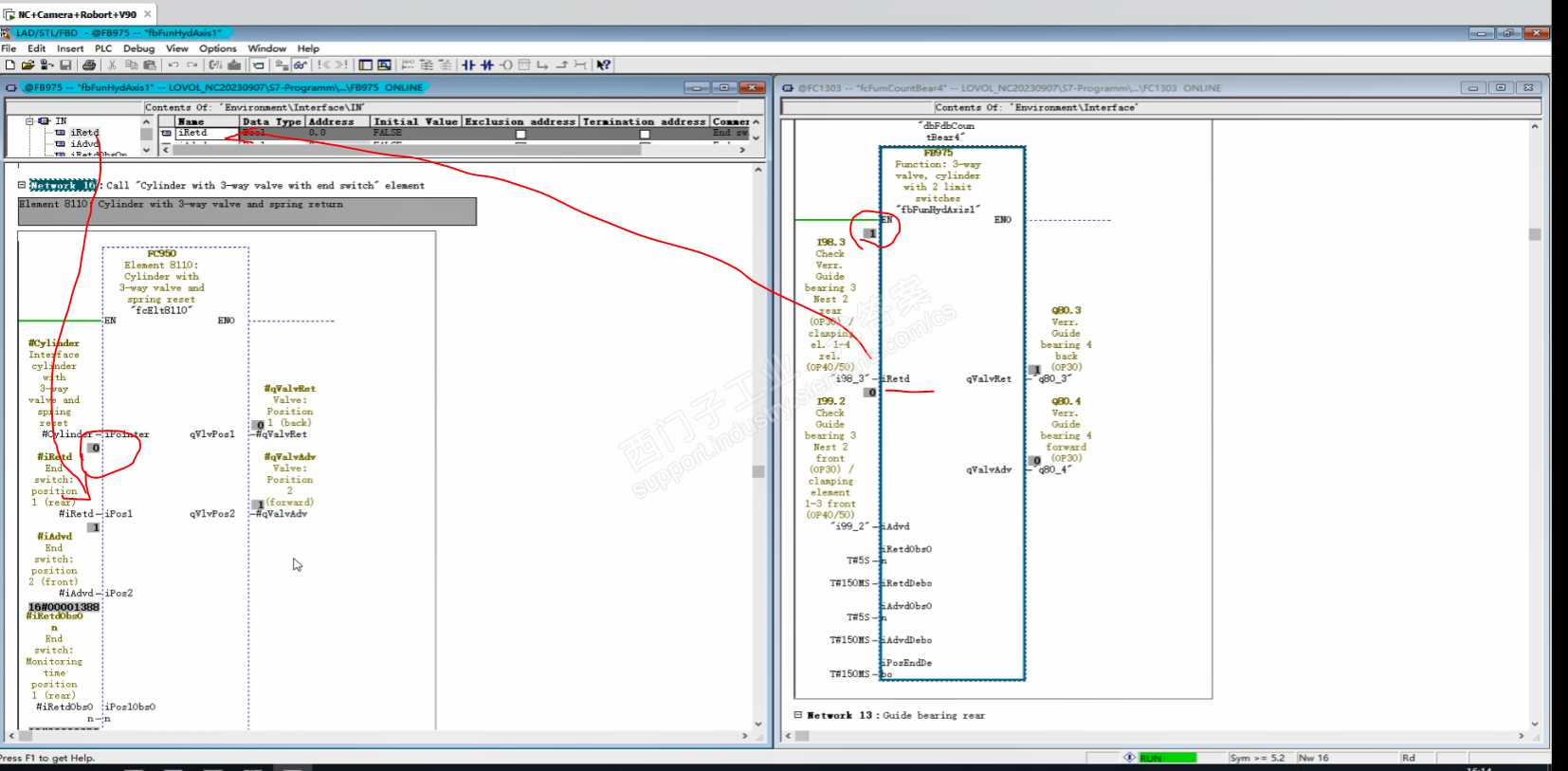The height and width of the screenshot is (771, 1568).
Task: Click the Overviews panel toolbar icon
Action: point(365,65)
